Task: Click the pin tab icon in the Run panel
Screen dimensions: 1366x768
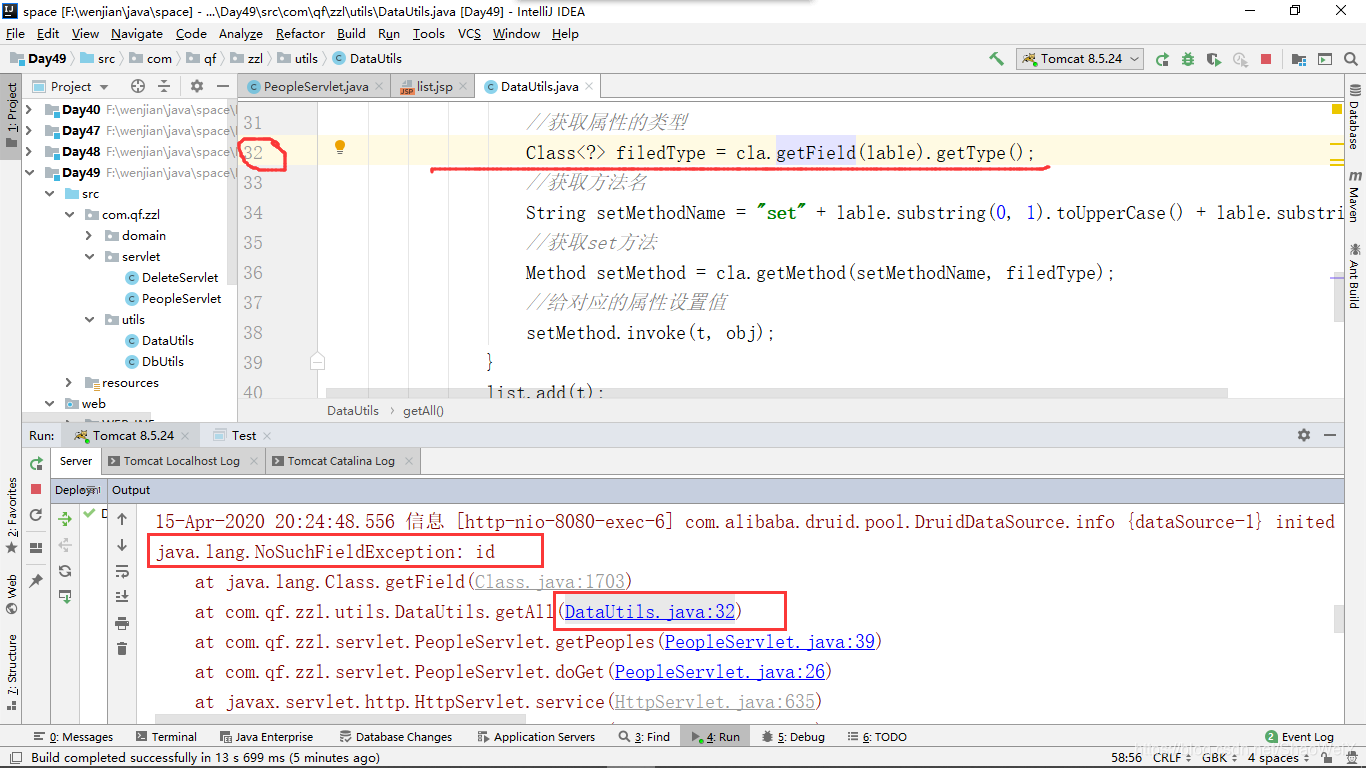Action: pos(36,580)
